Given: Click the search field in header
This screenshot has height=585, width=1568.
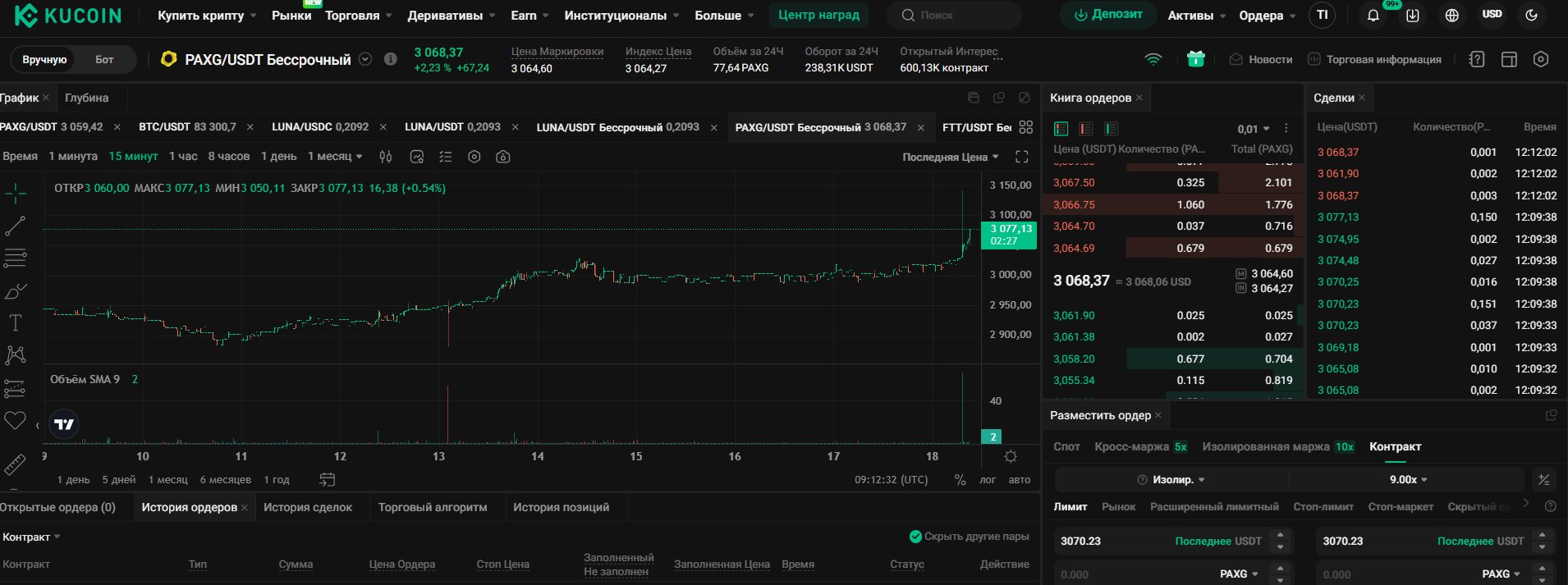Looking at the screenshot, I should coord(954,15).
